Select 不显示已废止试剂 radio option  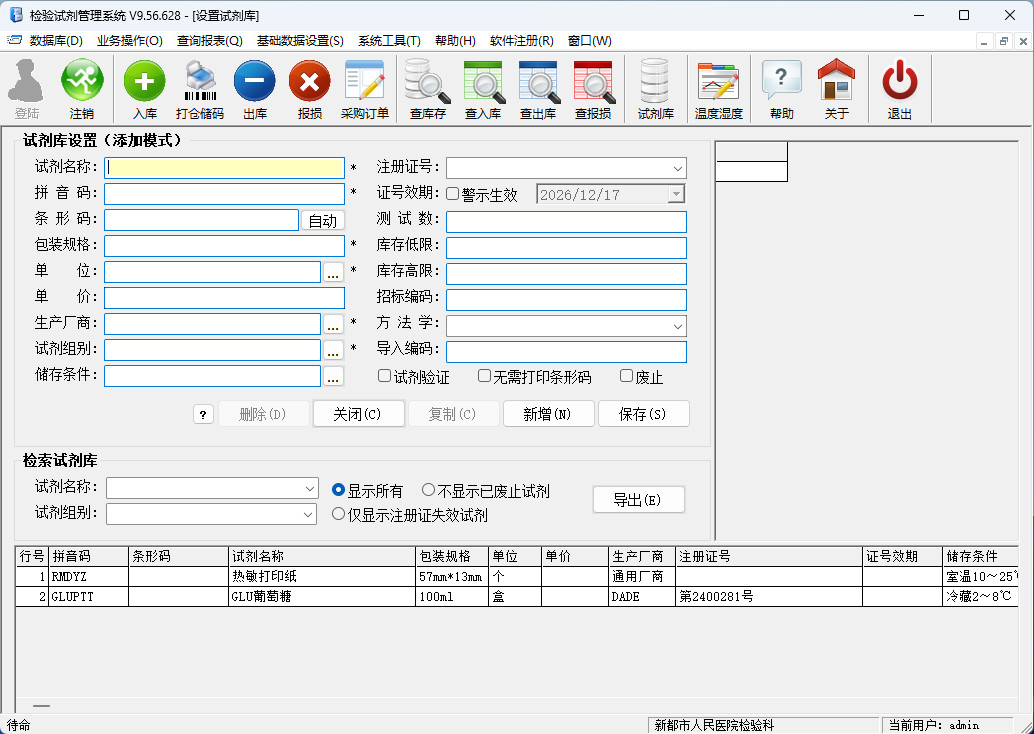428,490
